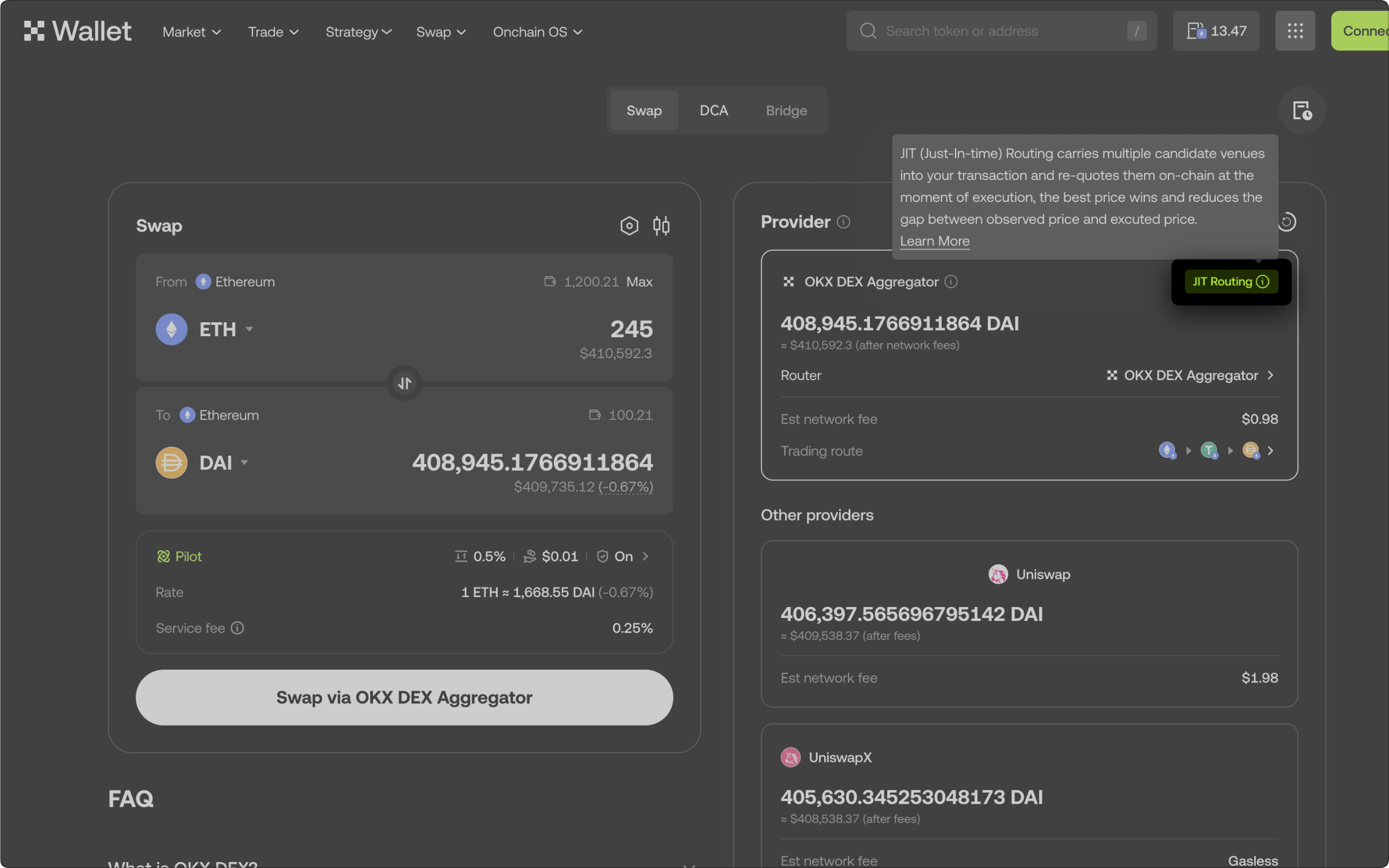Click the info icon beside Provider
The image size is (1389, 868).
click(x=844, y=222)
